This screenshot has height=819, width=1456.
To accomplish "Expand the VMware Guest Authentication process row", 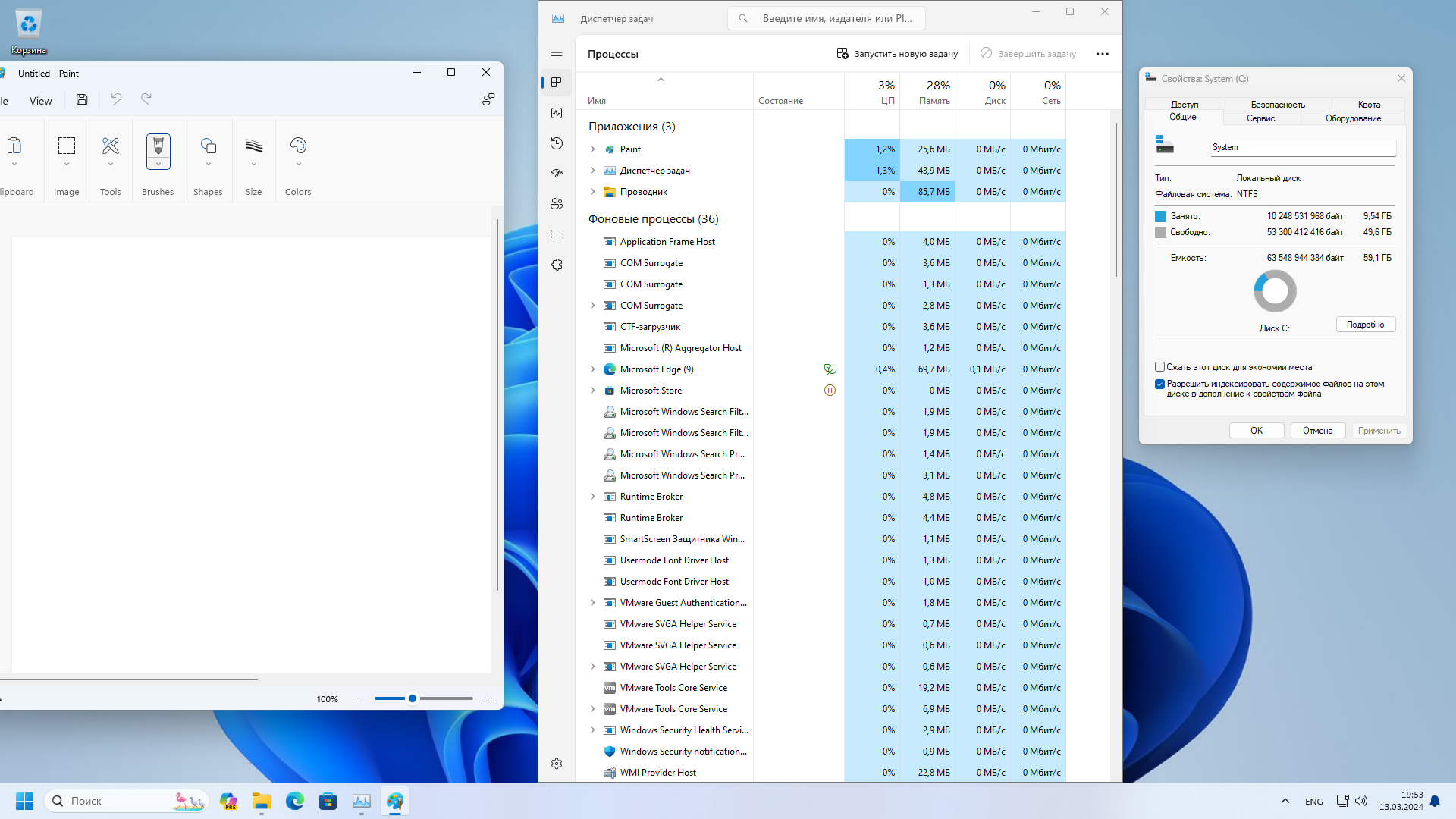I will click(593, 603).
